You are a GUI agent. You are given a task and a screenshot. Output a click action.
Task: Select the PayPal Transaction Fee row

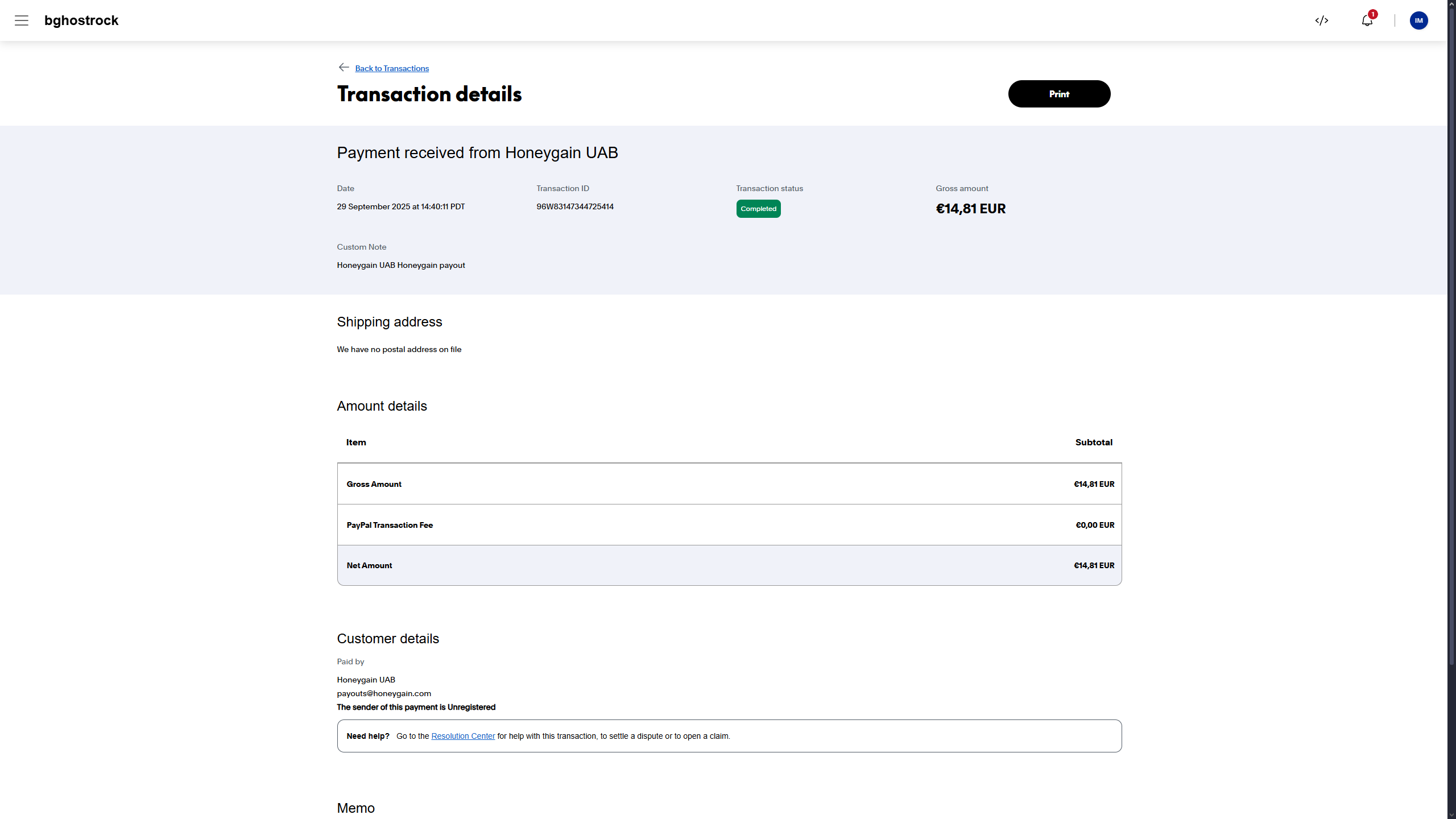[729, 525]
